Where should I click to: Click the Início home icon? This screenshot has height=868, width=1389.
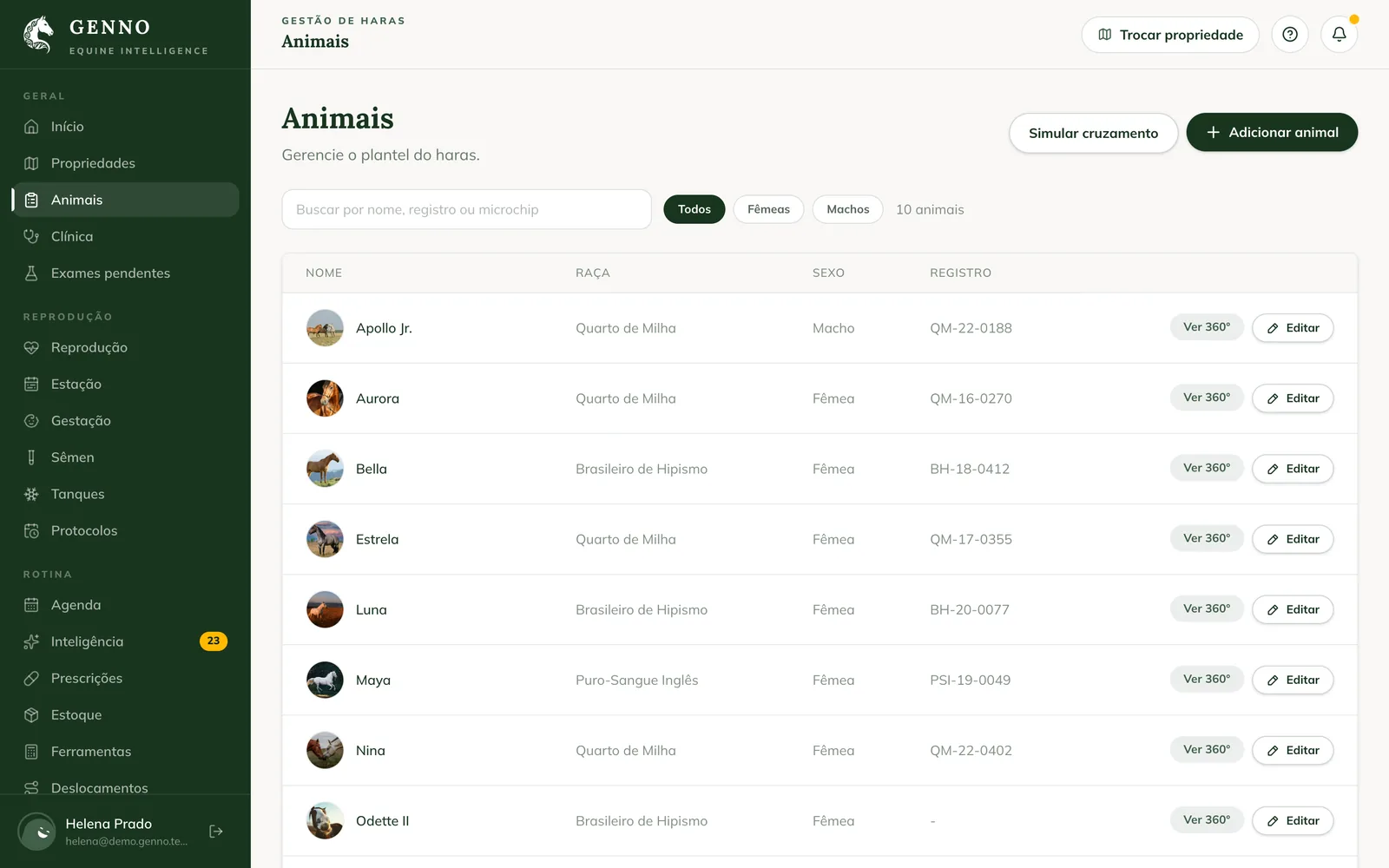[31, 127]
